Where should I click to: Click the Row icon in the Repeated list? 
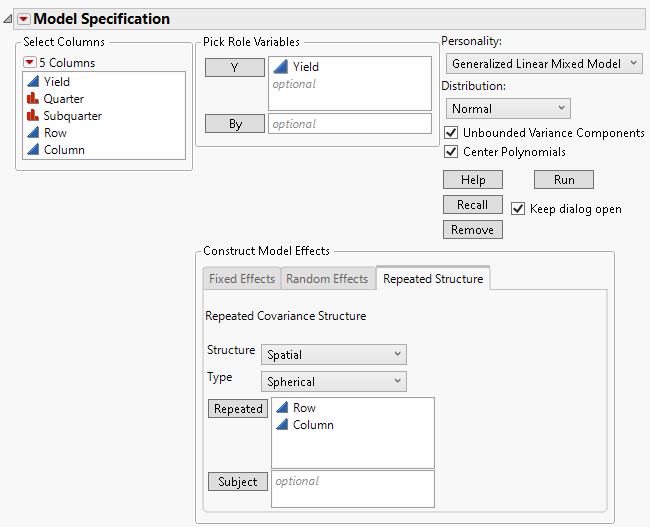coord(282,408)
